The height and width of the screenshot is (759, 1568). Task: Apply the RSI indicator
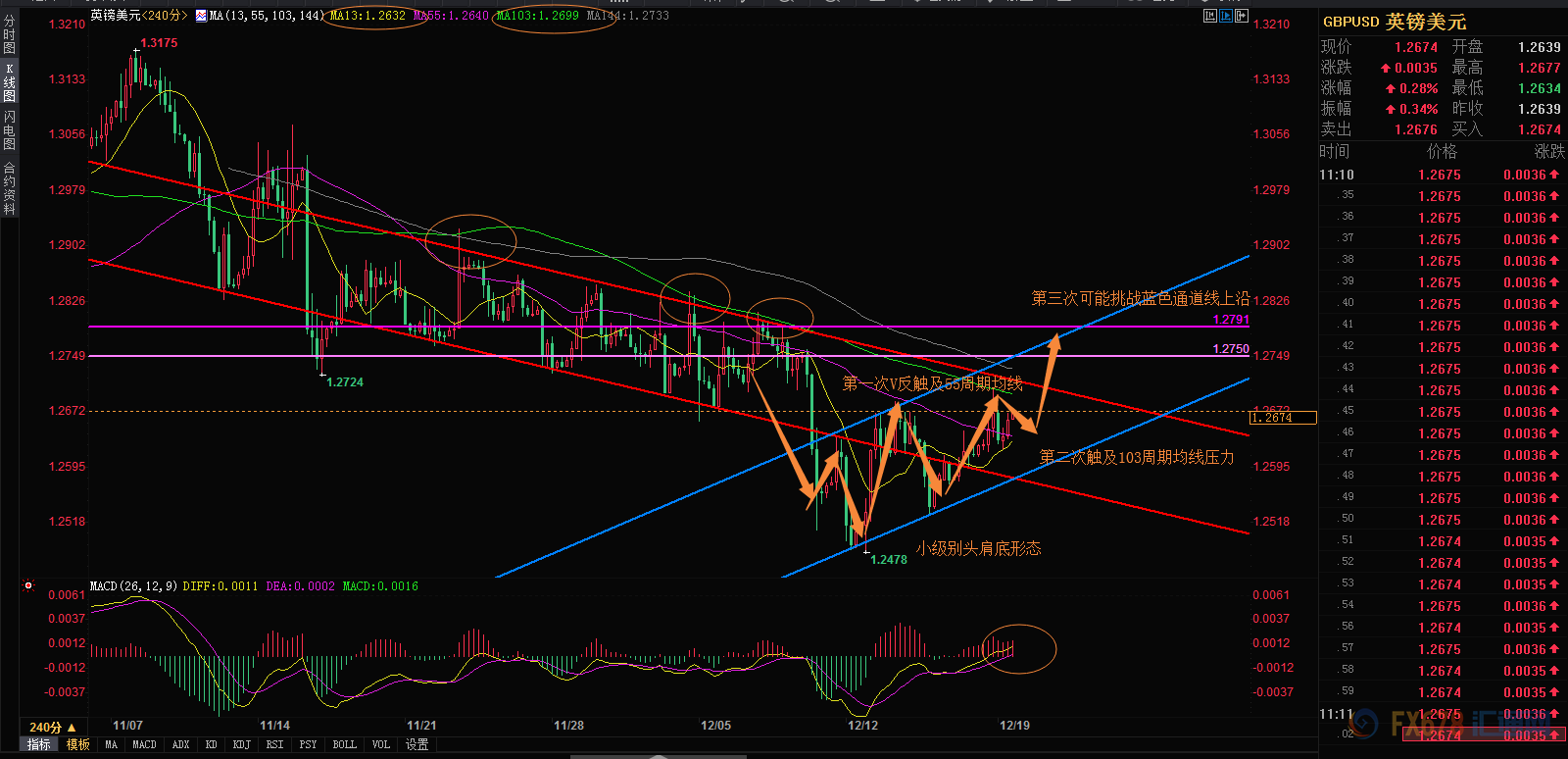(x=274, y=744)
